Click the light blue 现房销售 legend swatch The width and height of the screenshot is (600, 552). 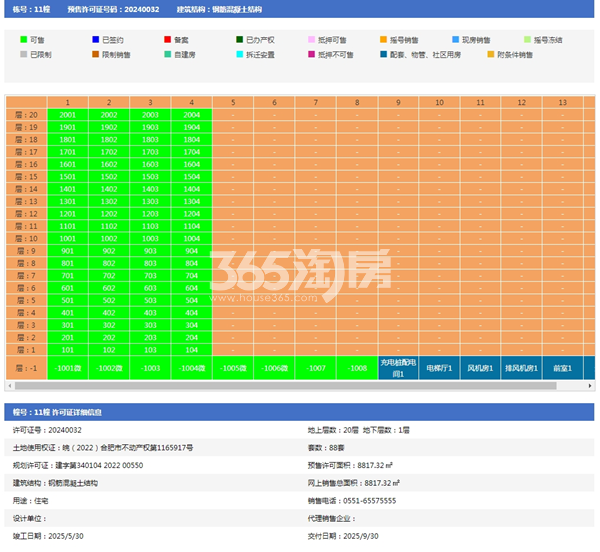click(x=455, y=39)
